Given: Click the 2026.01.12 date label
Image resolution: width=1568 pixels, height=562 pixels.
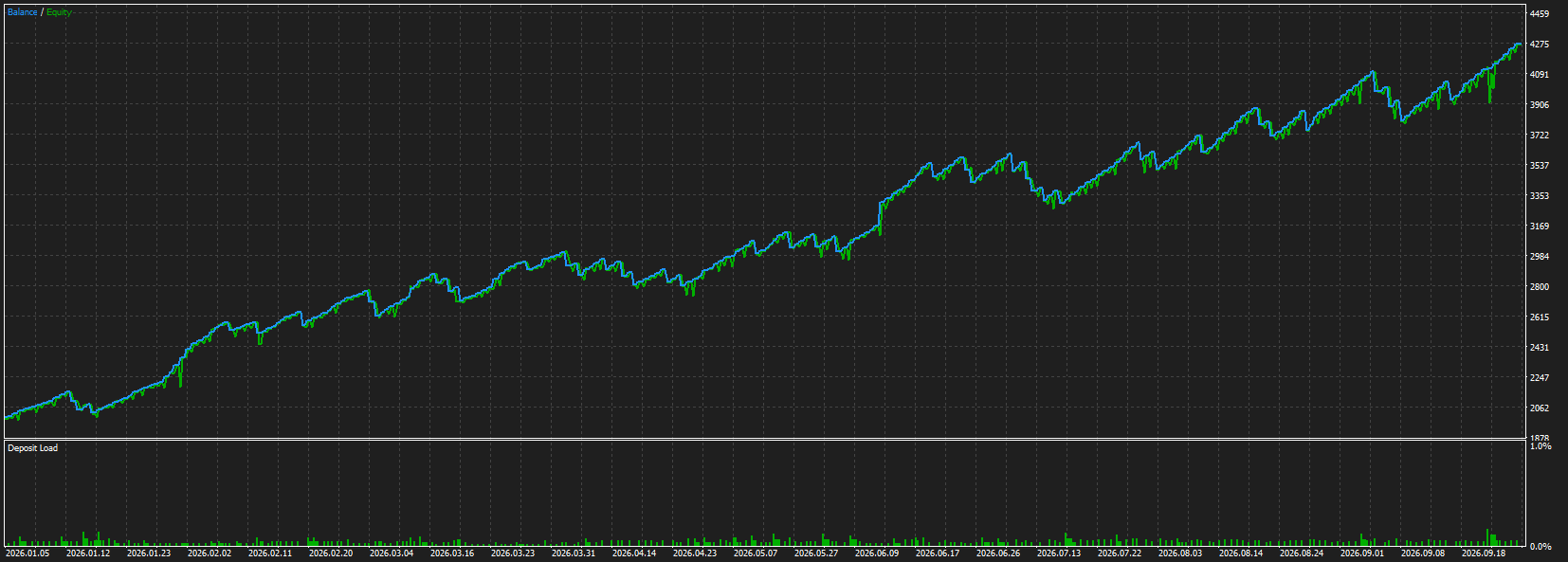Looking at the screenshot, I should [88, 553].
